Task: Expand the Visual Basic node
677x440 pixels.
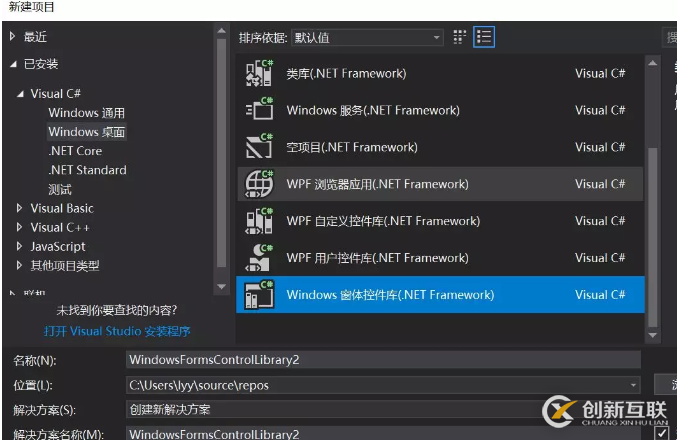Action: pyautogui.click(x=19, y=208)
